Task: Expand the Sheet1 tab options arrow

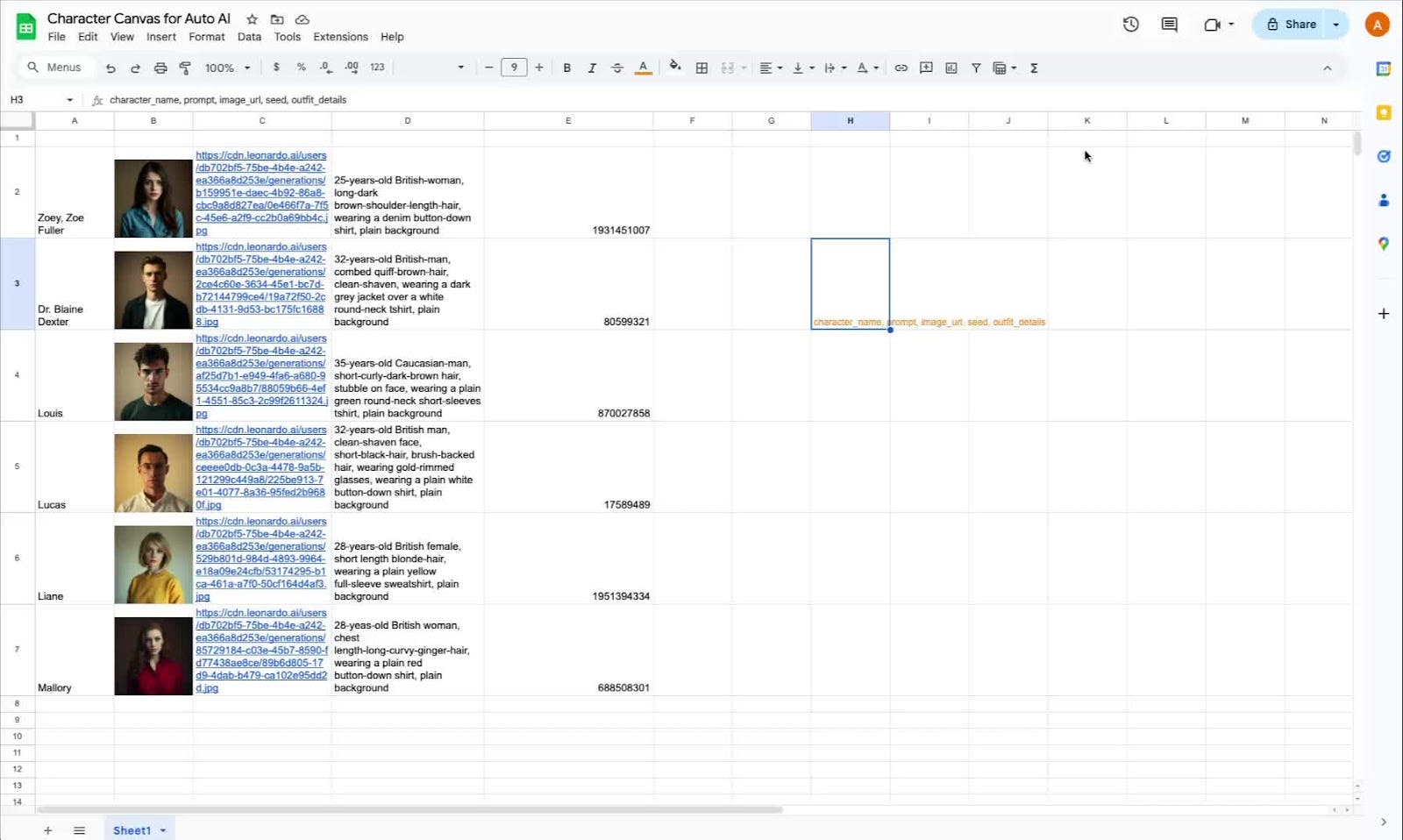Action: coord(163,830)
